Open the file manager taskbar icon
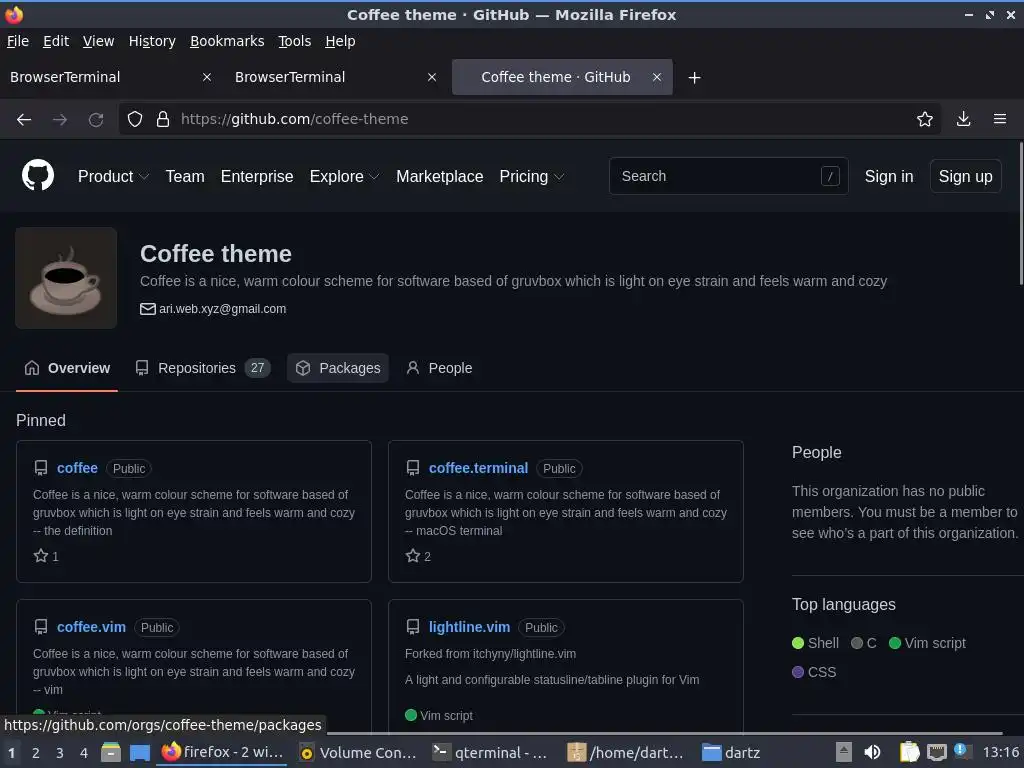This screenshot has height=768, width=1024. click(x=111, y=752)
